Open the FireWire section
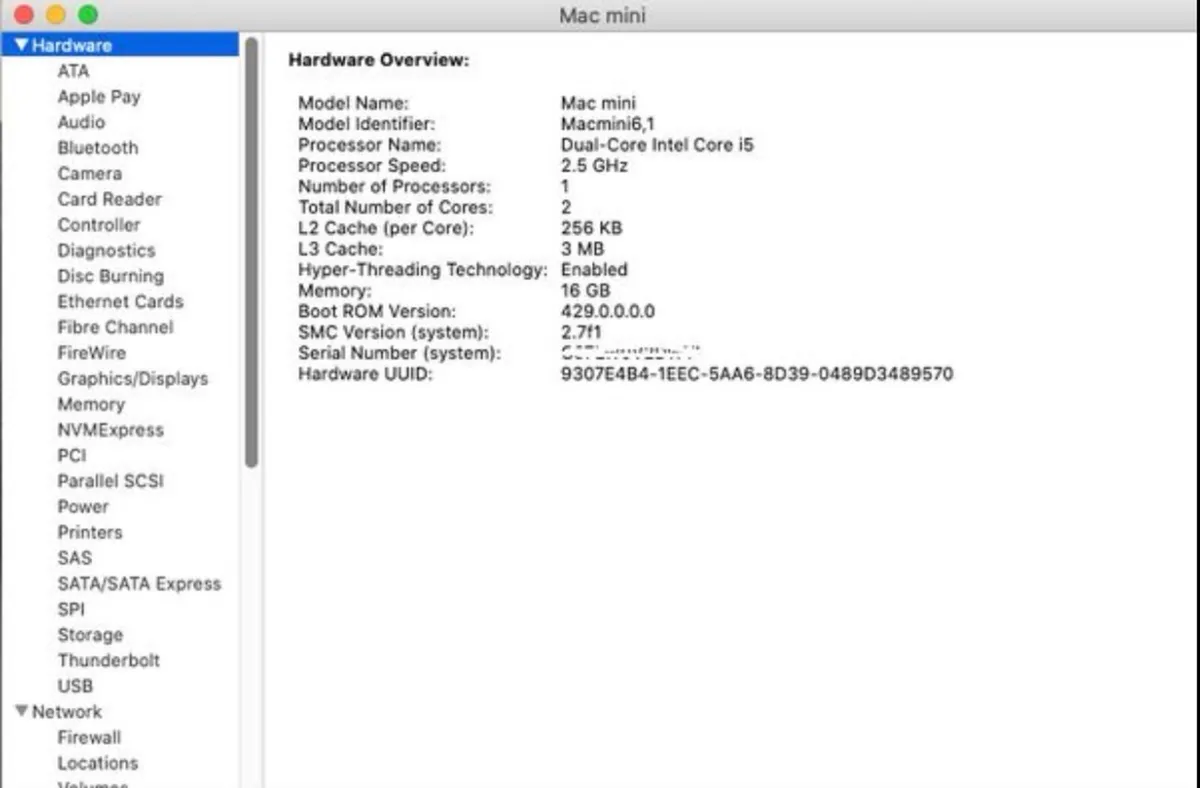Viewport: 1200px width, 788px height. coord(91,353)
